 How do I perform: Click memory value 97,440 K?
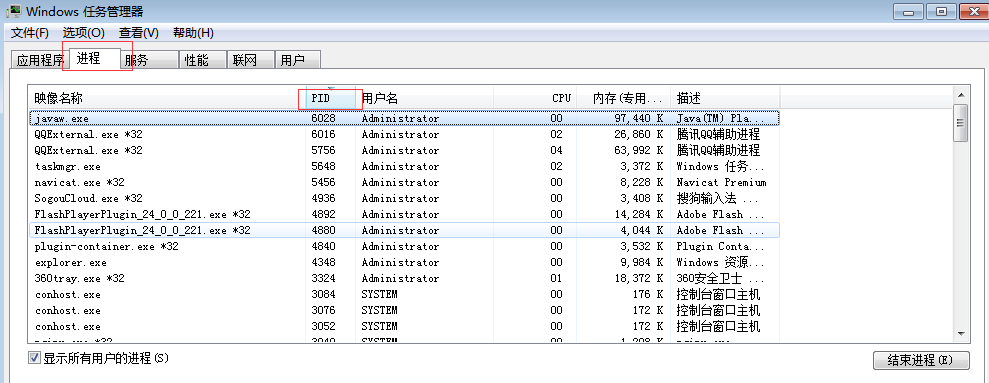click(639, 118)
